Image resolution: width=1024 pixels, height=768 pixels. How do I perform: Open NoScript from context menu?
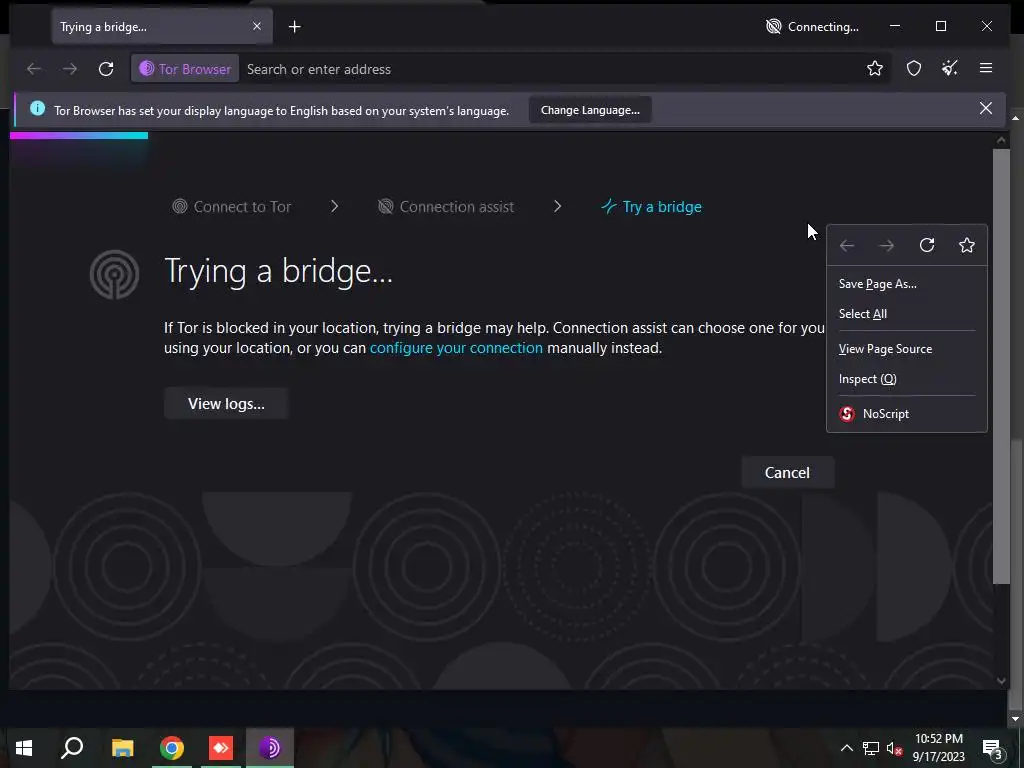(x=906, y=414)
